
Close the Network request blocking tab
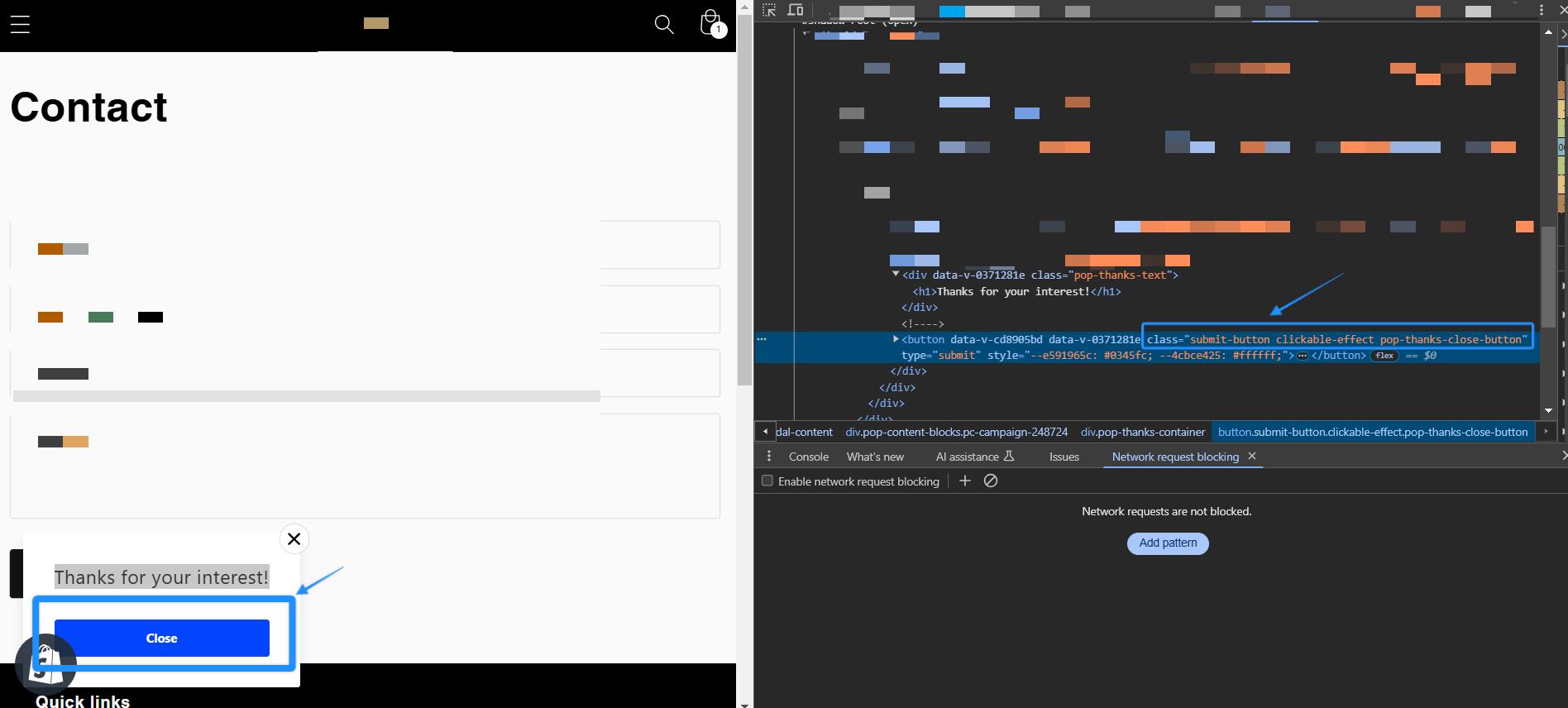1252,456
